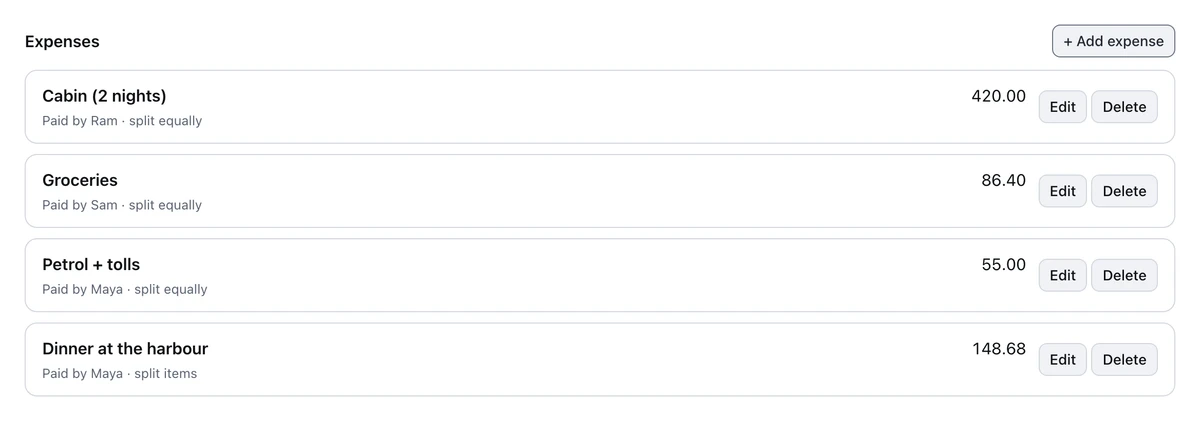Edit the Dinner at the harbour expense
Image resolution: width=1200 pixels, height=421 pixels.
point(1062,359)
